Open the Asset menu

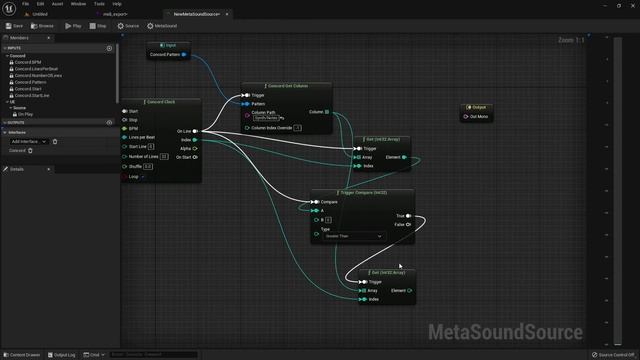[x=58, y=4]
